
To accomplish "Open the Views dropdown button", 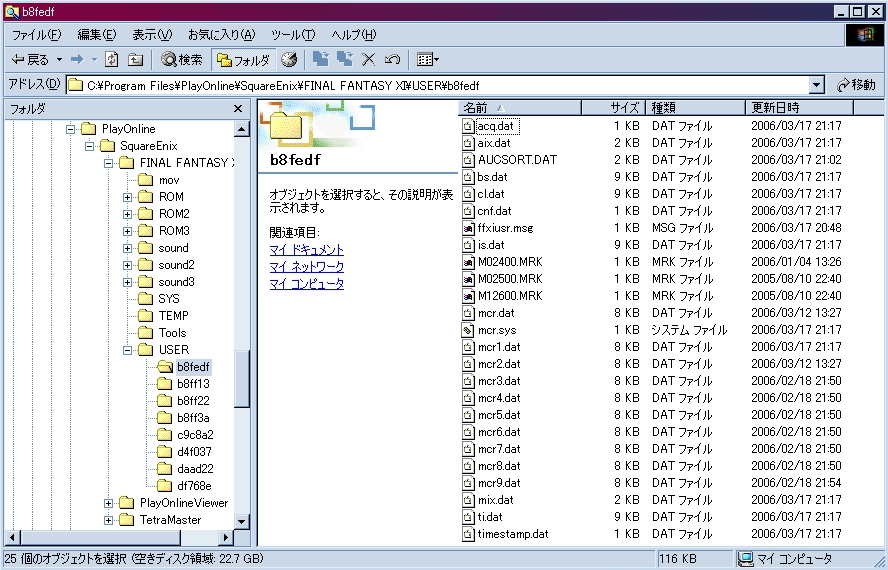I will tap(428, 59).
